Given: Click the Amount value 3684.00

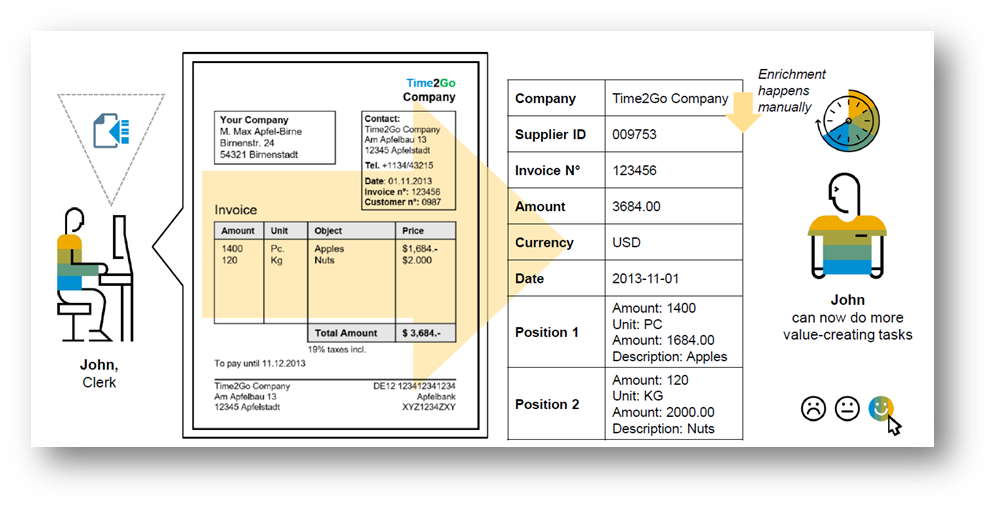Looking at the screenshot, I should [x=636, y=207].
